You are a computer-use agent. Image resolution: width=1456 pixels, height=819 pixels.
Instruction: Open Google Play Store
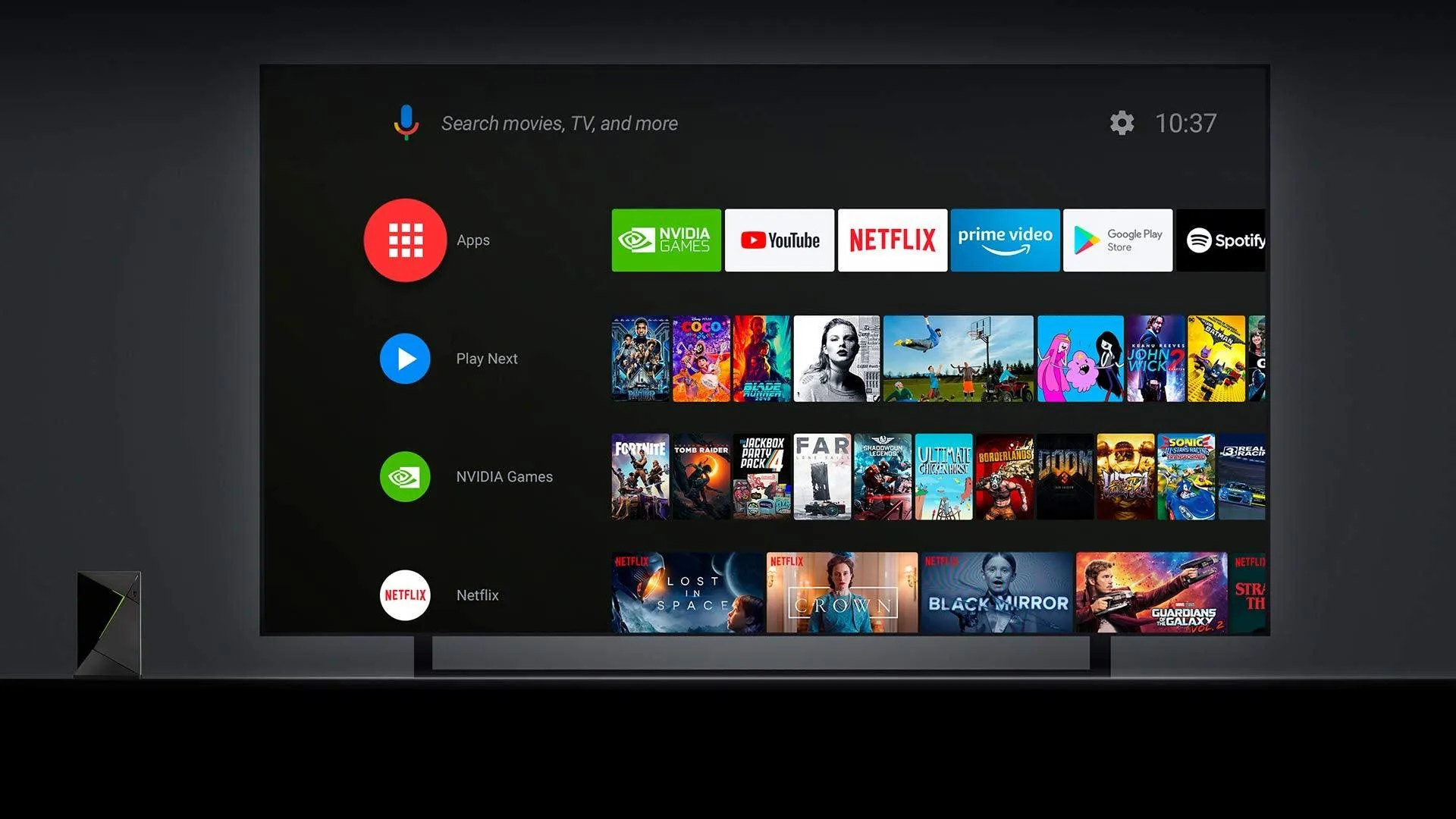pyautogui.click(x=1118, y=240)
